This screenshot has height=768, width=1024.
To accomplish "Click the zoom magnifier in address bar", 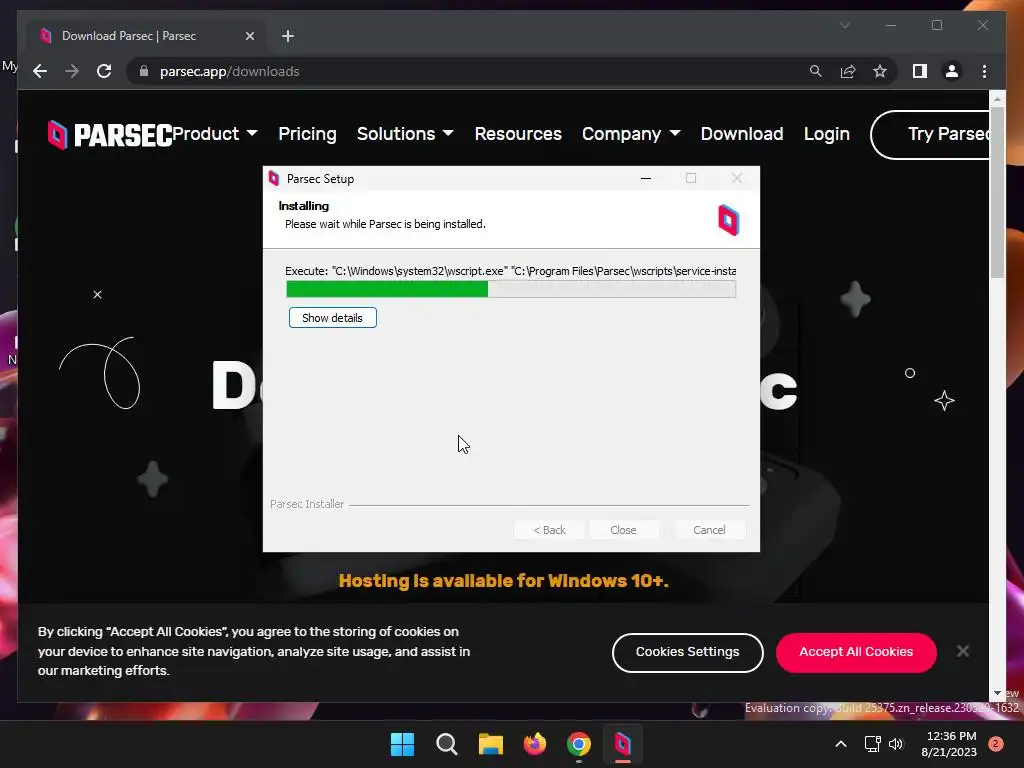I will pyautogui.click(x=816, y=71).
